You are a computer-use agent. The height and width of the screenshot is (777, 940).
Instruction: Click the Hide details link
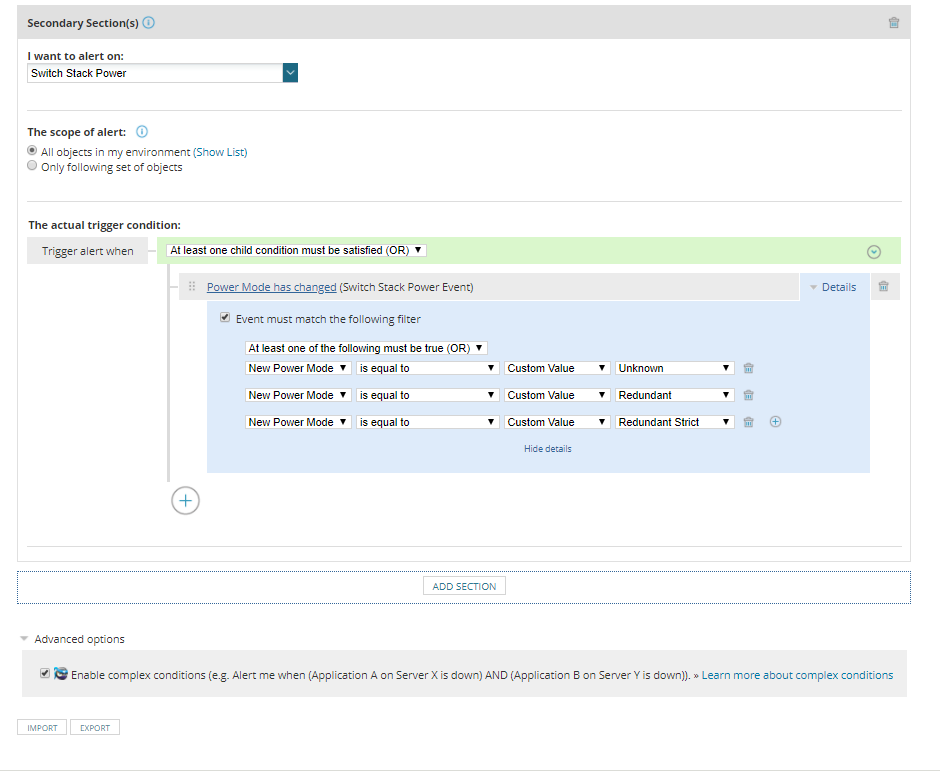coord(548,448)
